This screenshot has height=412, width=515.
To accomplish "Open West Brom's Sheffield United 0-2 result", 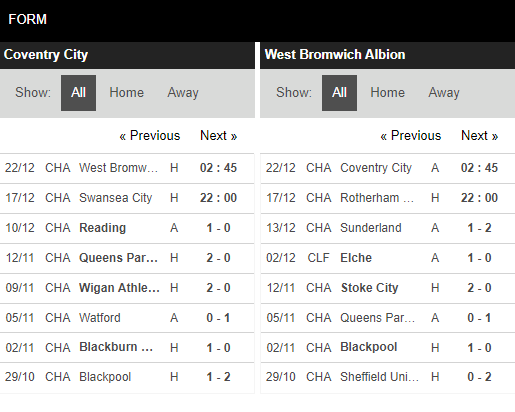I will (388, 378).
